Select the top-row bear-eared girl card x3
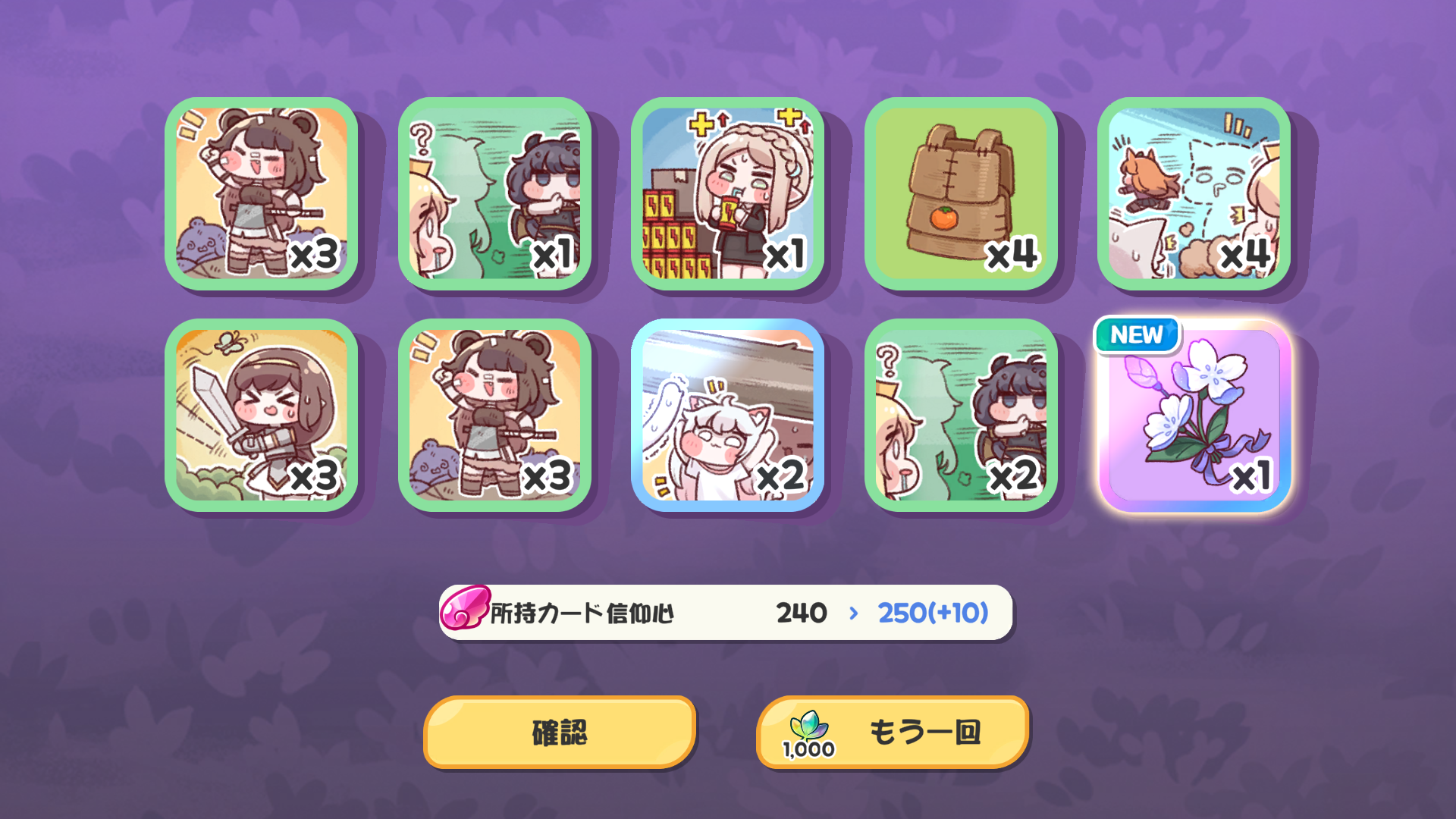 [262, 193]
